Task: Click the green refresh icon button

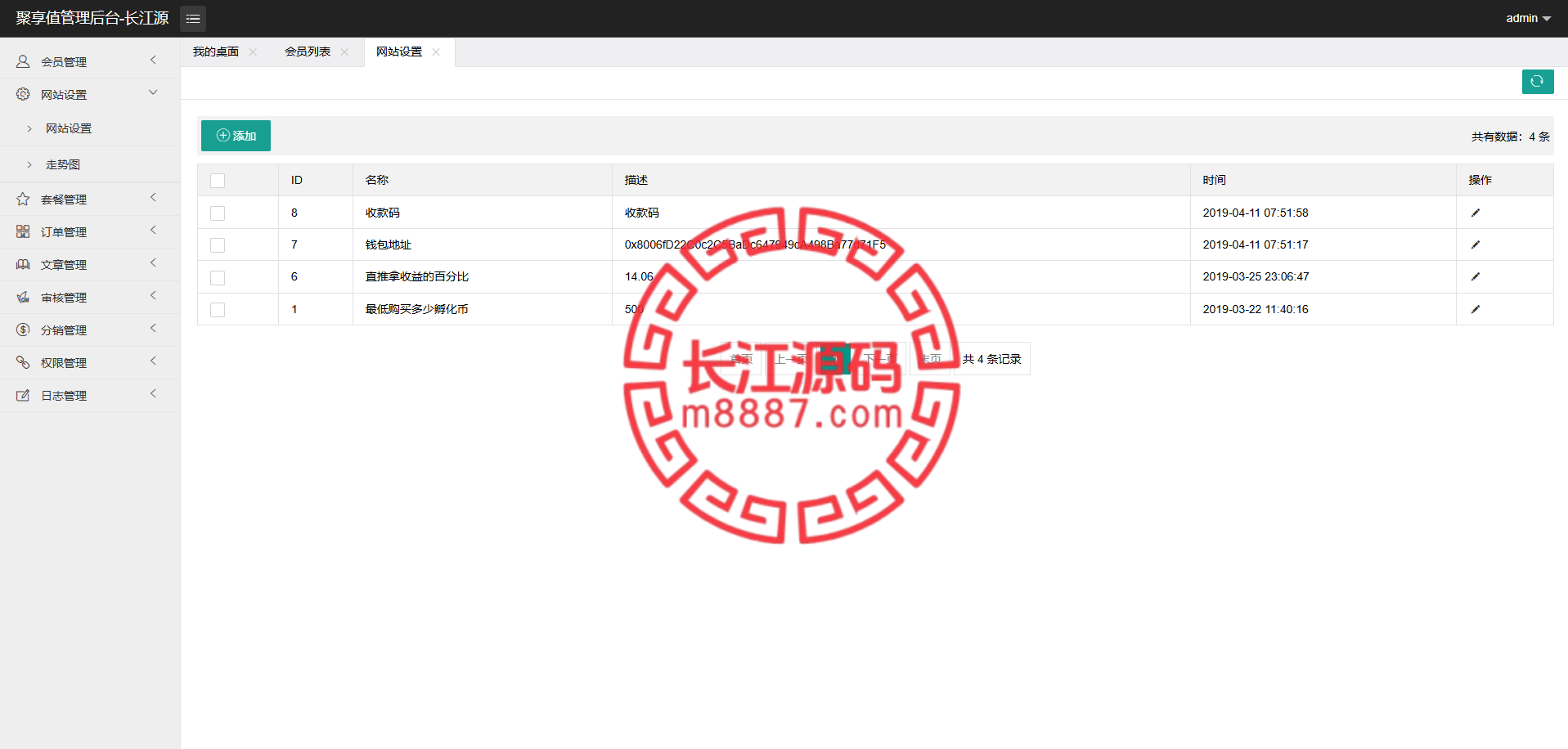Action: tap(1538, 81)
